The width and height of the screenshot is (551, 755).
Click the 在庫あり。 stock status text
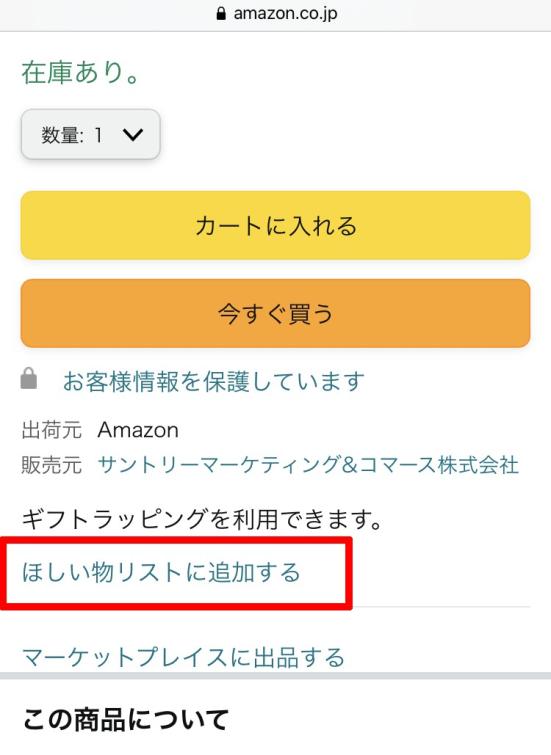point(80,73)
